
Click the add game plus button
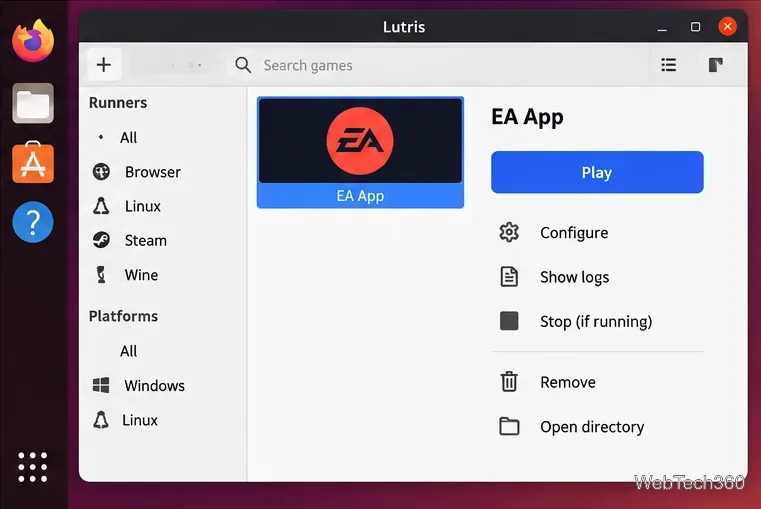tap(104, 65)
